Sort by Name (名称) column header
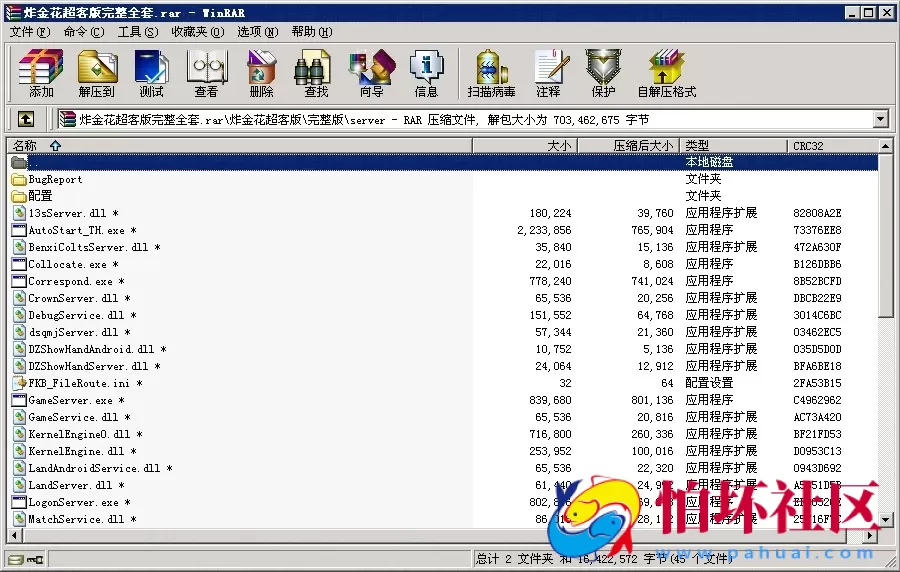900x572 pixels. coord(239,146)
